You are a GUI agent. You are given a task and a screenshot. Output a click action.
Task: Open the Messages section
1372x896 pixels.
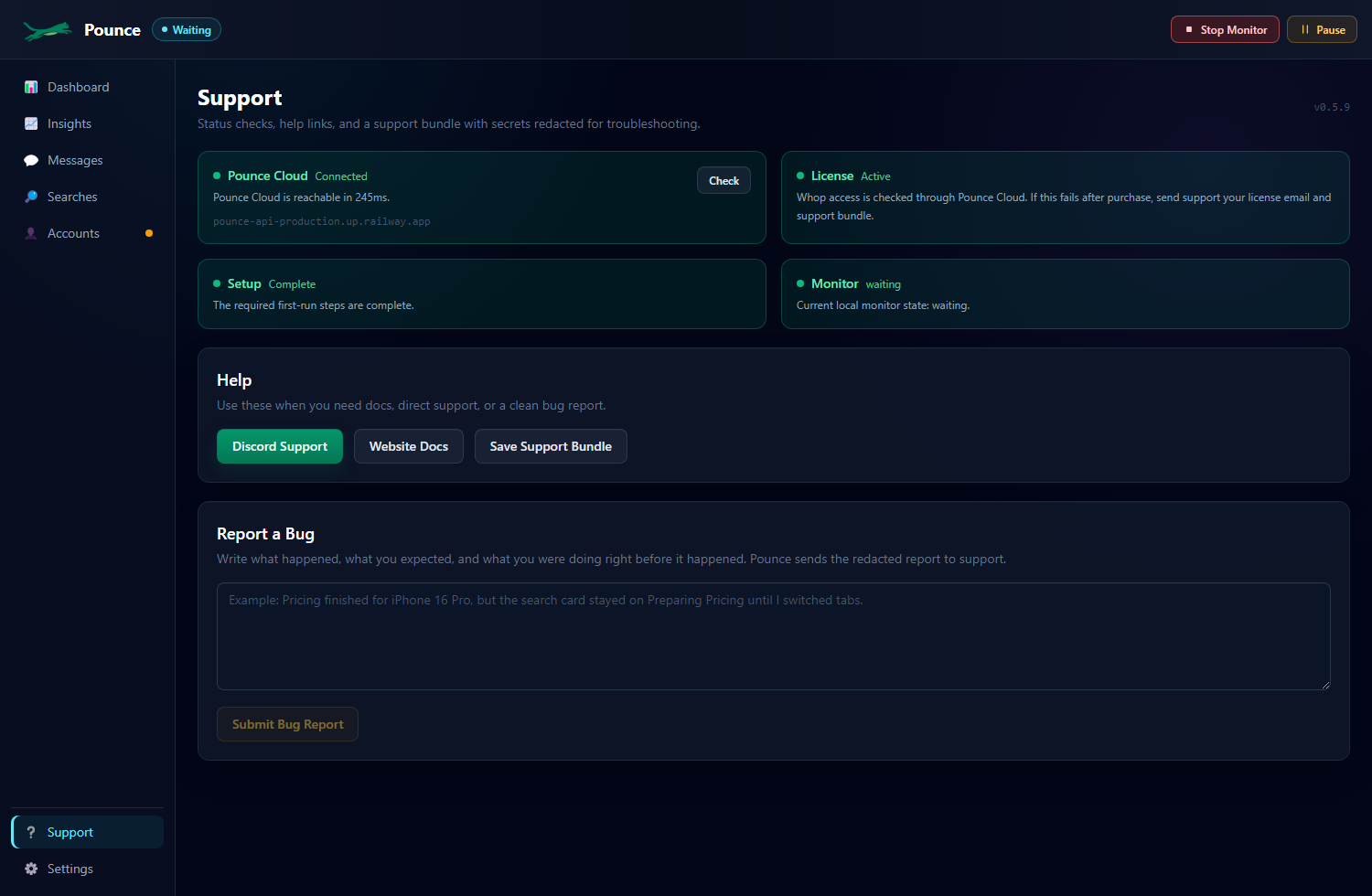88,160
